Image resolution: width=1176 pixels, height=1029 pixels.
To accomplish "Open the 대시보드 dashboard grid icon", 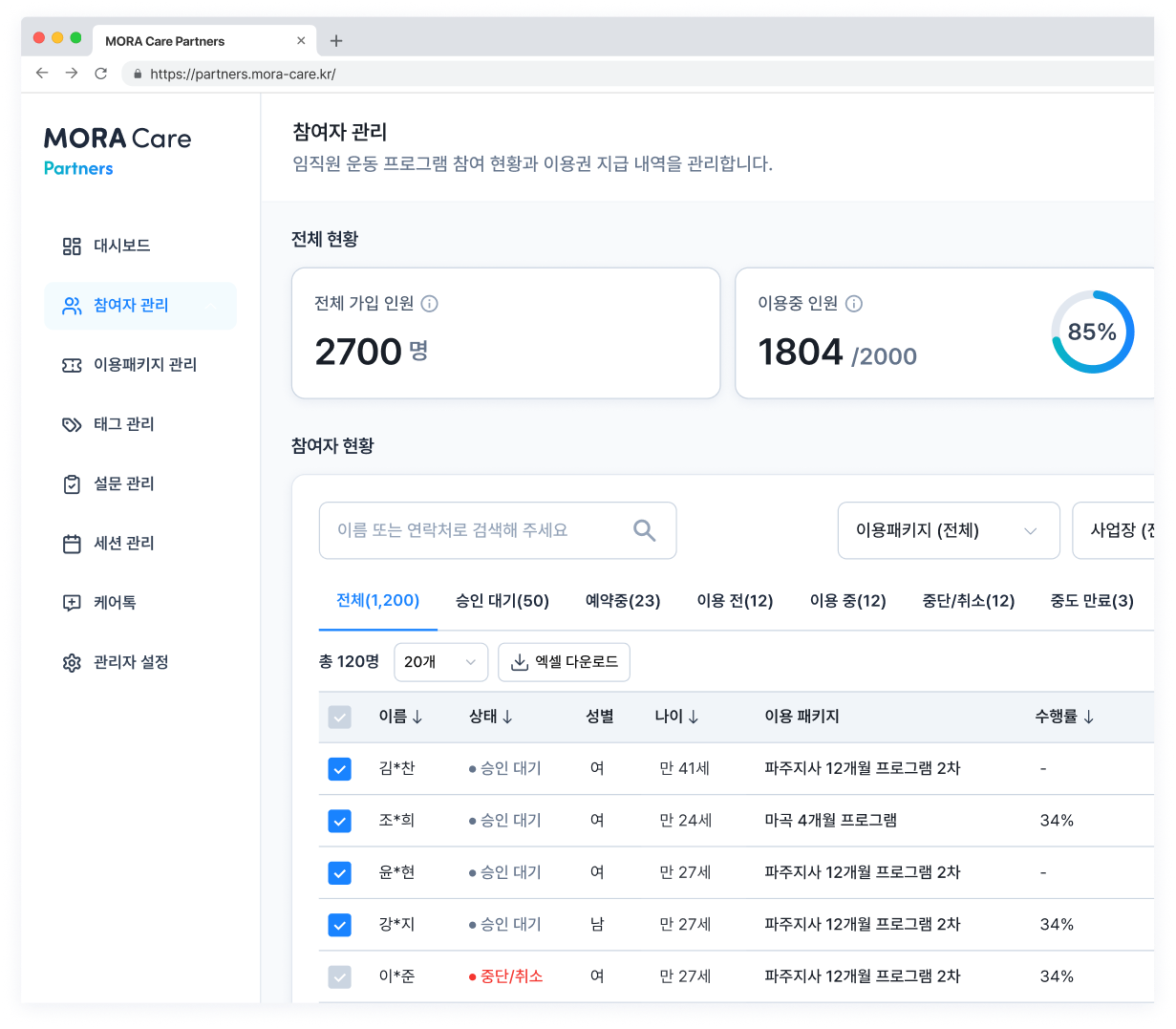I will 72,247.
